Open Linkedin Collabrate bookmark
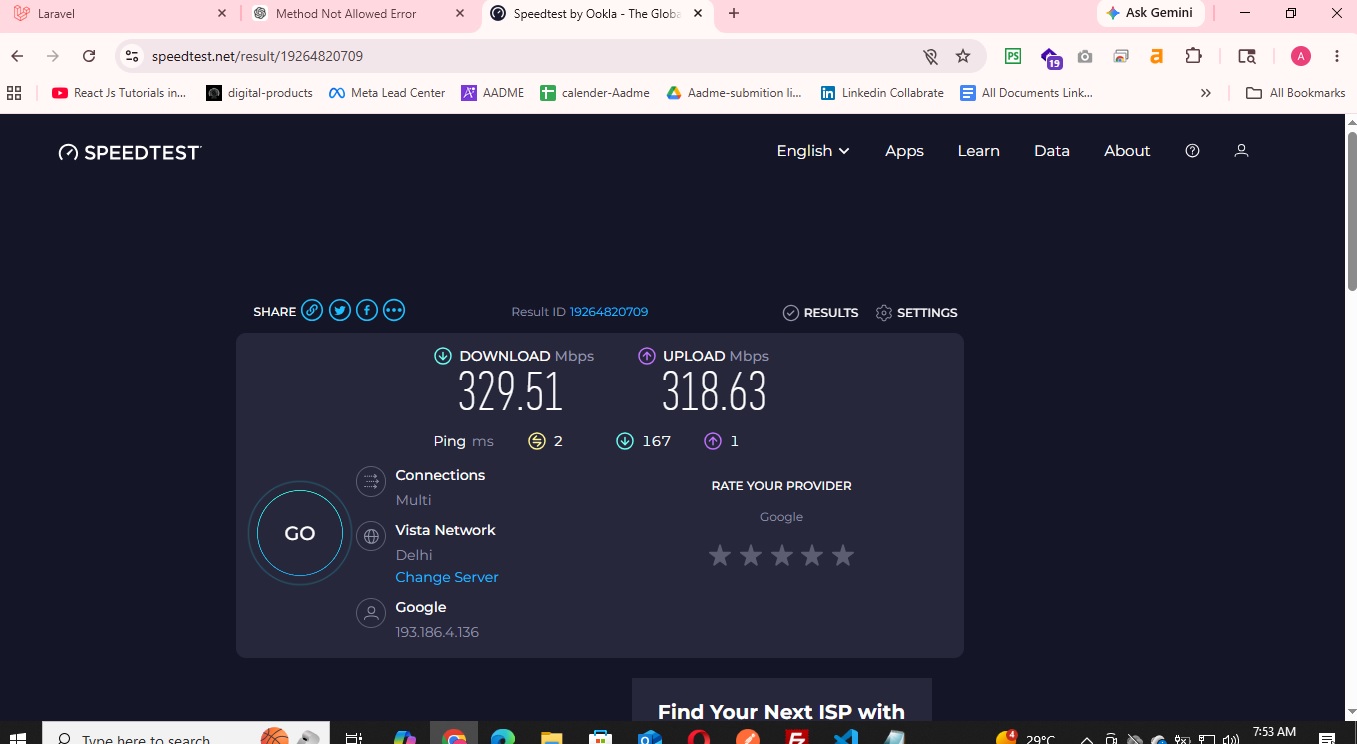The width and height of the screenshot is (1357, 744). point(882,93)
